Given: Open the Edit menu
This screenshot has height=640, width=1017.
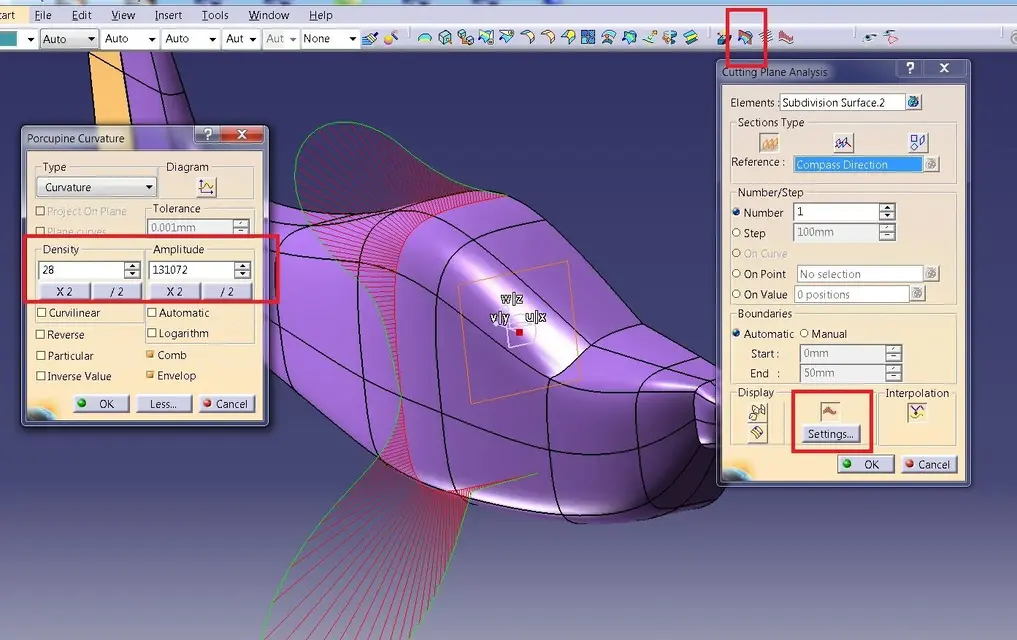Looking at the screenshot, I should tap(81, 15).
